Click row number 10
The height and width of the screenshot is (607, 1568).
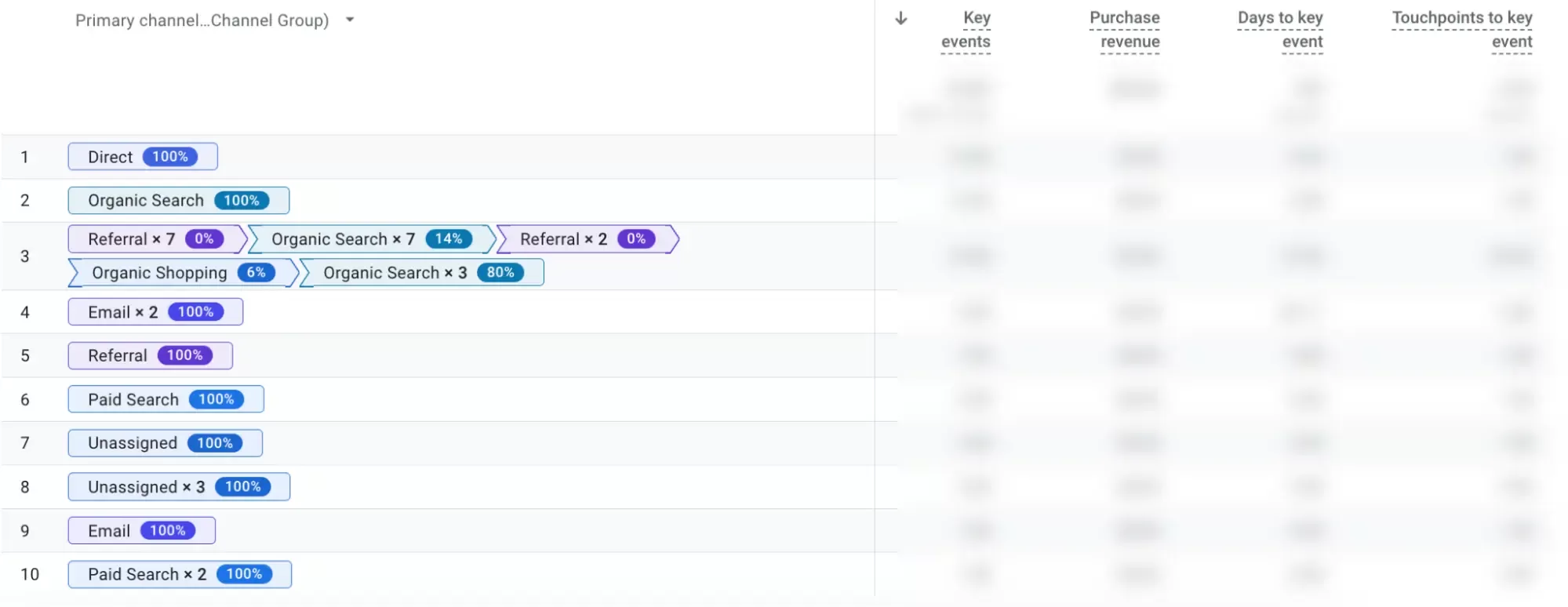click(30, 575)
